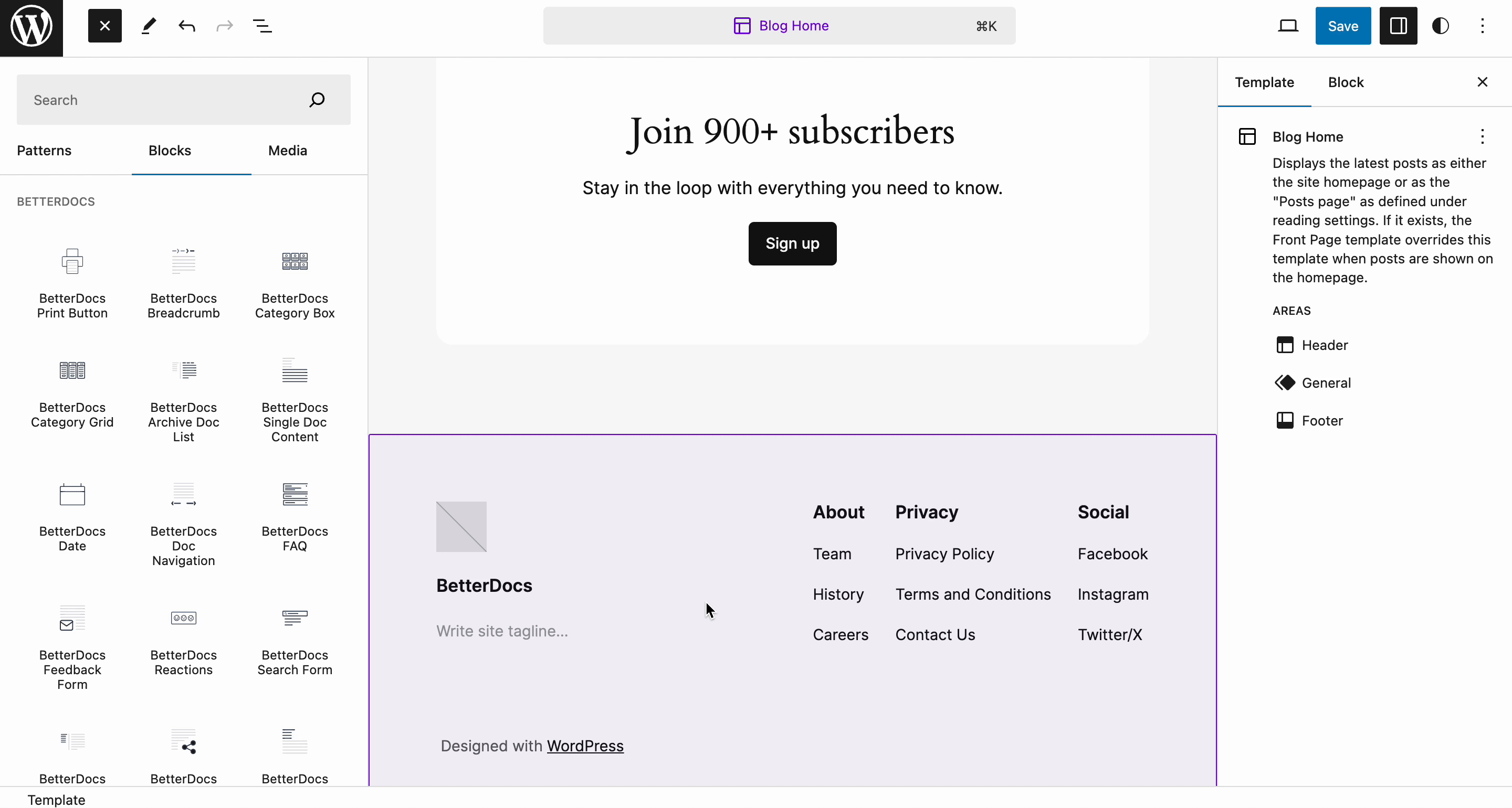Open the editor options three-dot menu
This screenshot has height=808, width=1512.
click(x=1483, y=26)
